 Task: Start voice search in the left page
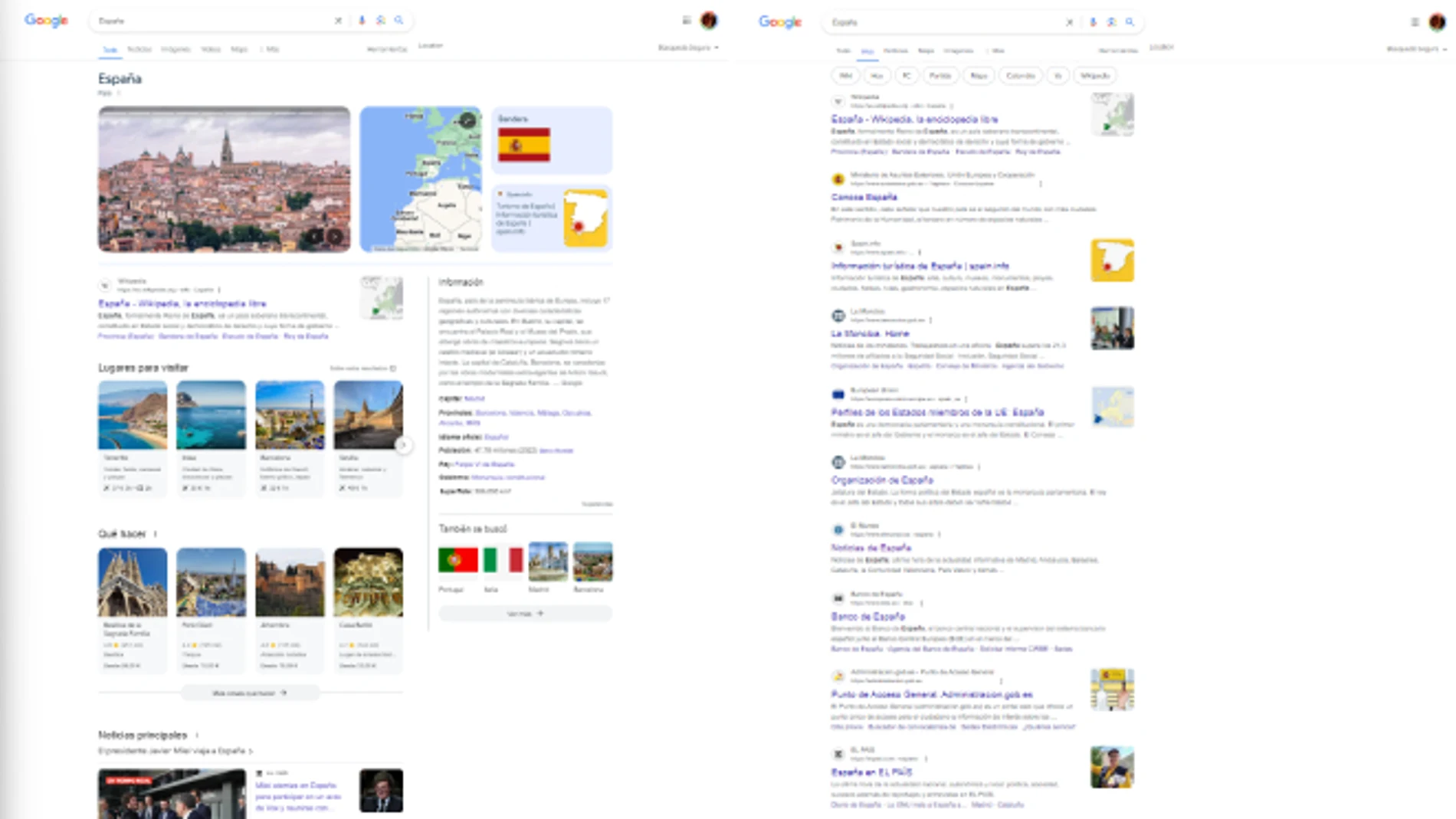(362, 21)
